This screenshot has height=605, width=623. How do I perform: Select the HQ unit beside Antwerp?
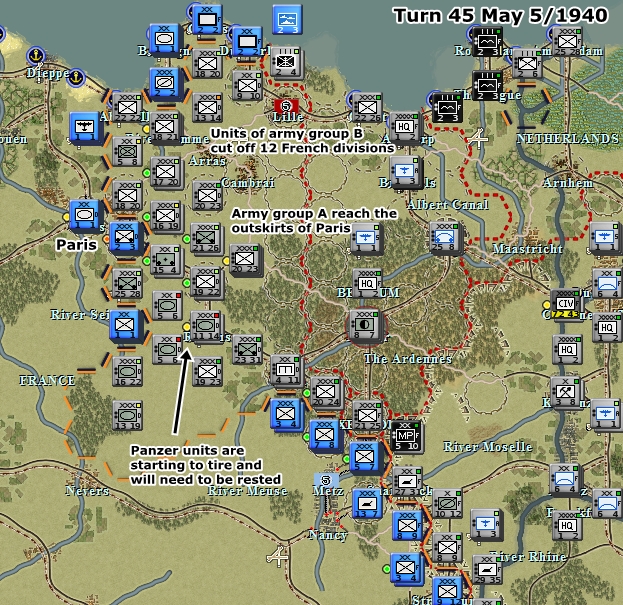pos(404,127)
